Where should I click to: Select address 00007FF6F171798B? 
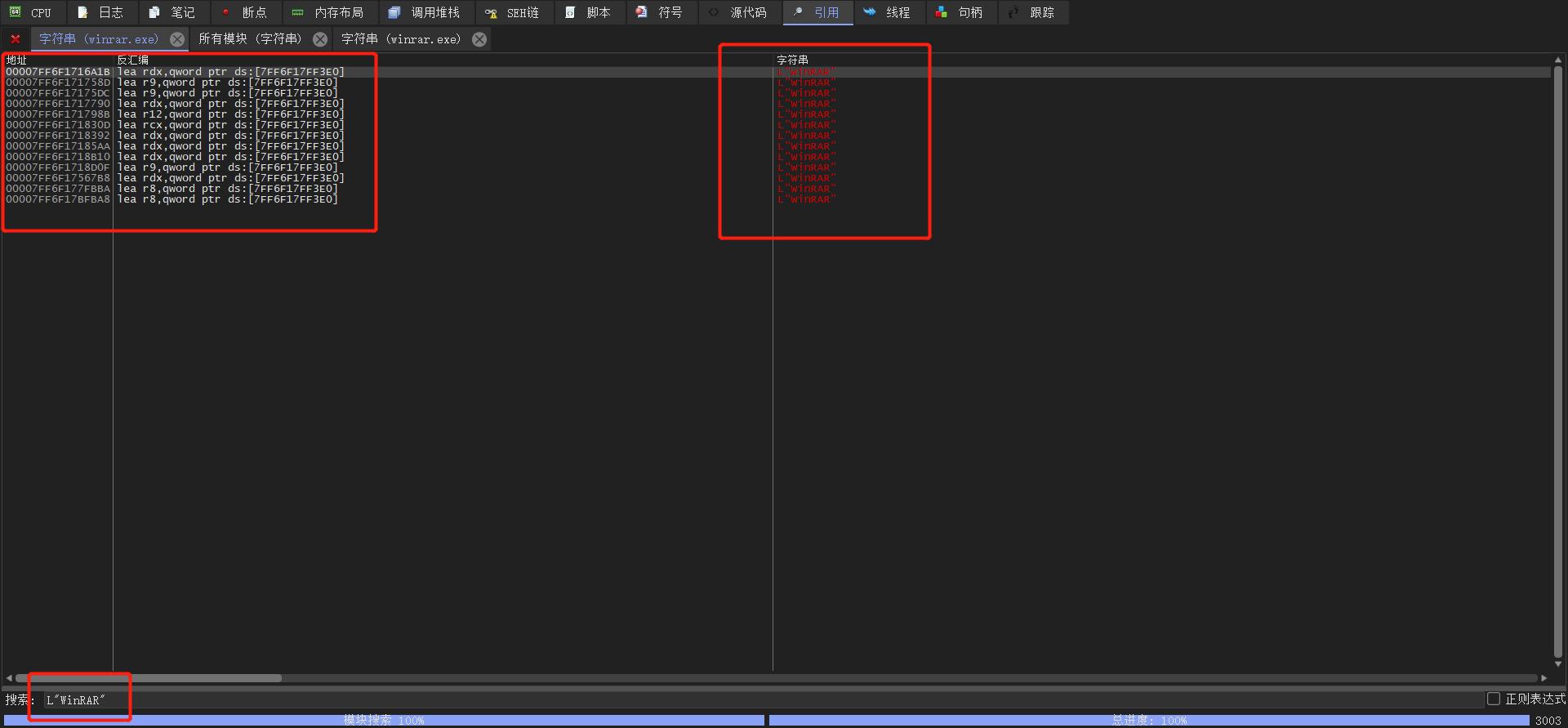coord(58,114)
